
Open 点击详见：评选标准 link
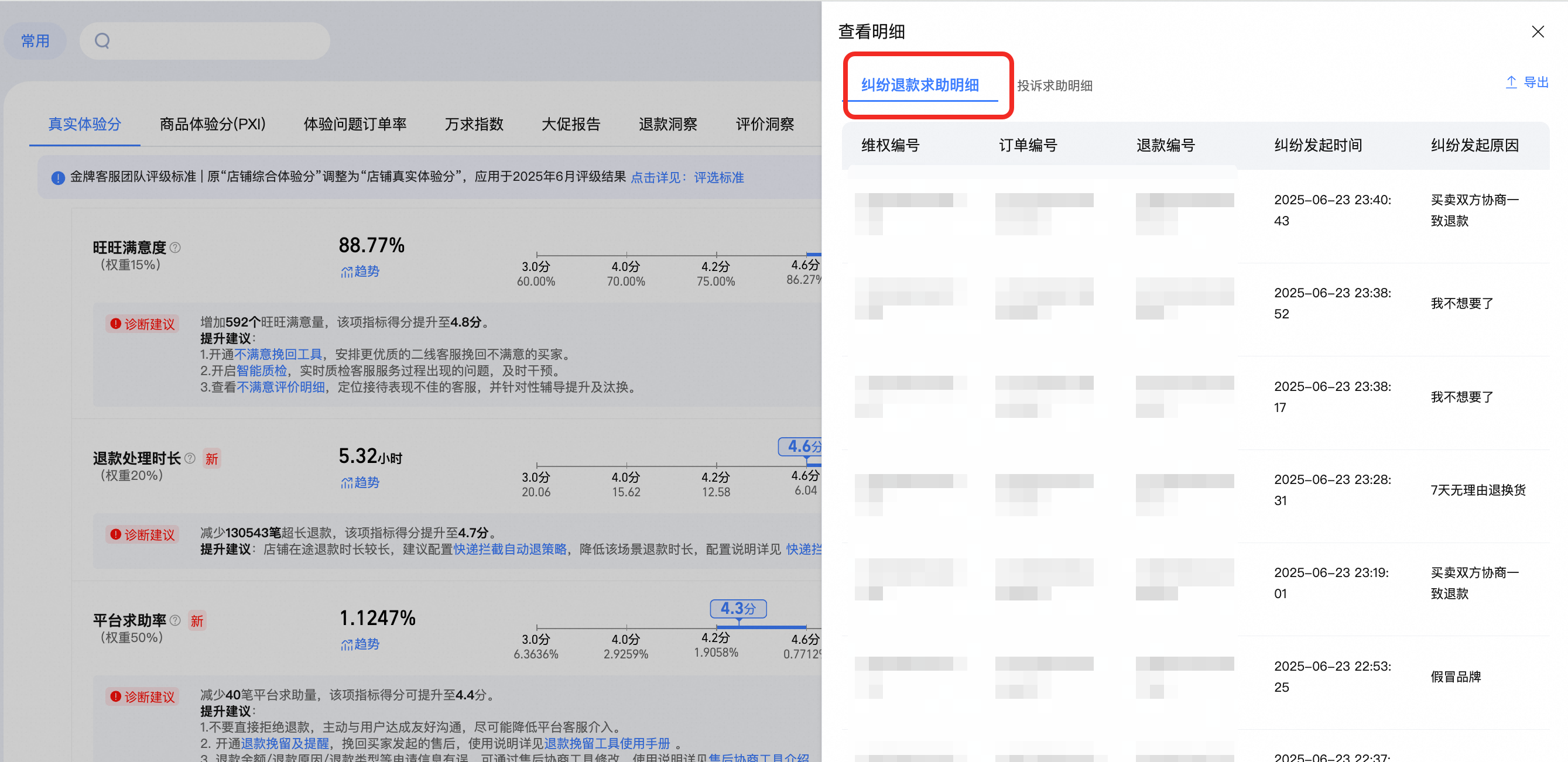click(x=687, y=178)
